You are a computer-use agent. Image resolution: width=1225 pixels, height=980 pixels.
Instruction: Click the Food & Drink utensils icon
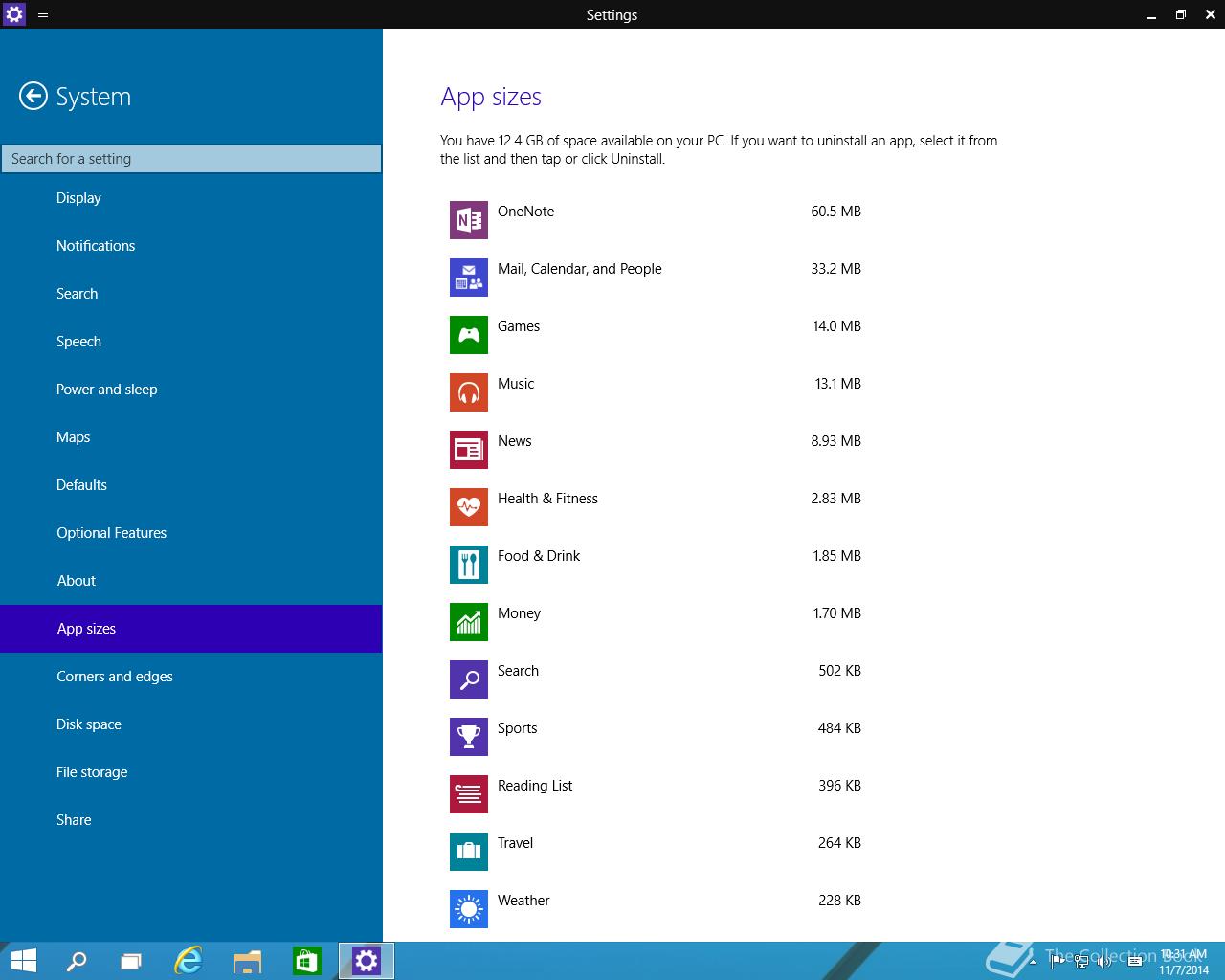[469, 565]
